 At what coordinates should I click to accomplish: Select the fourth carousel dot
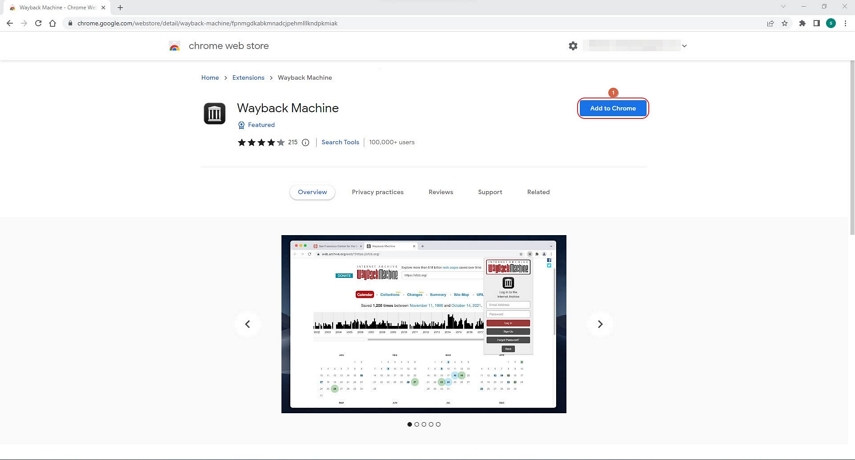[x=431, y=425]
